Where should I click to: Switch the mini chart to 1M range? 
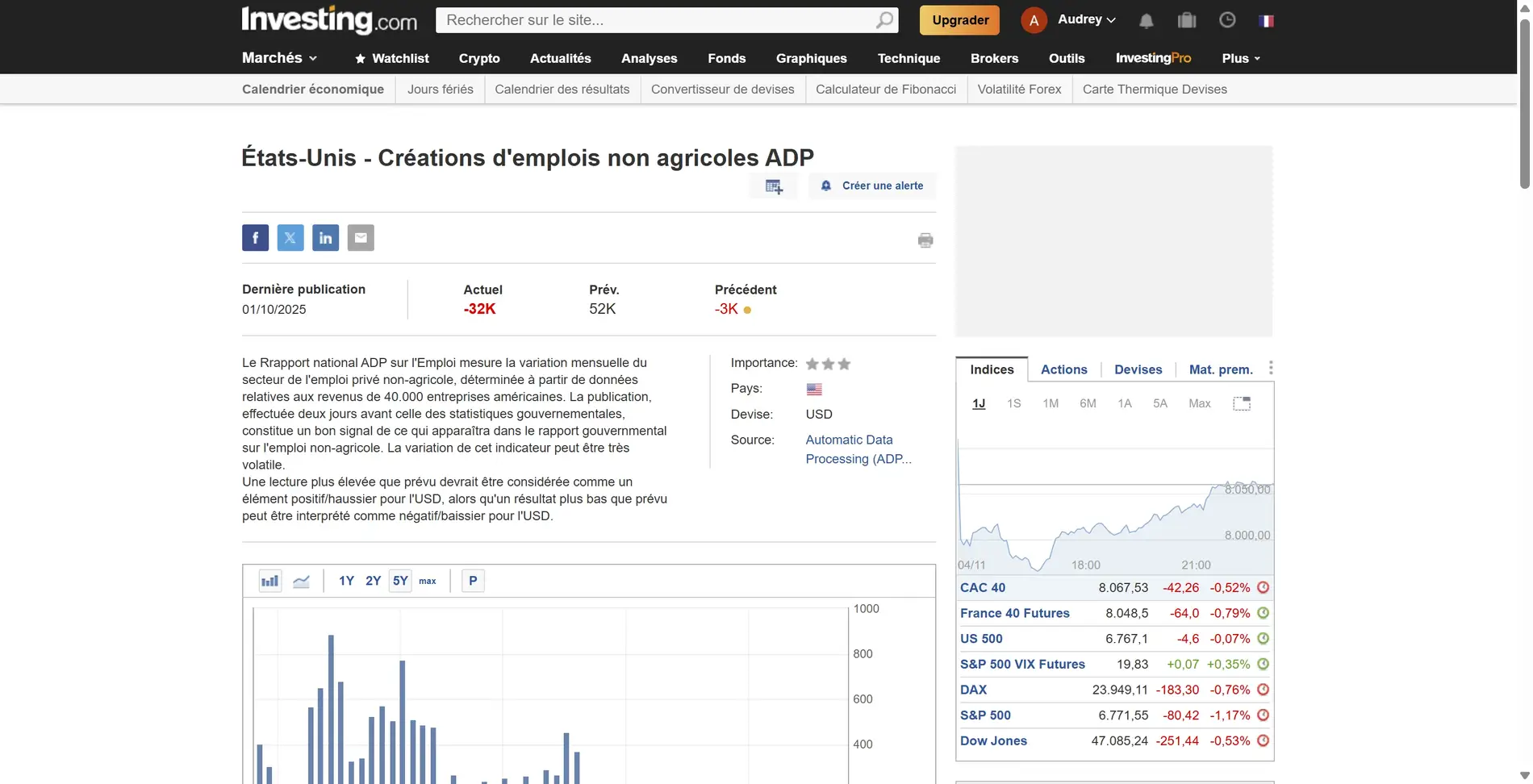pyautogui.click(x=1051, y=402)
